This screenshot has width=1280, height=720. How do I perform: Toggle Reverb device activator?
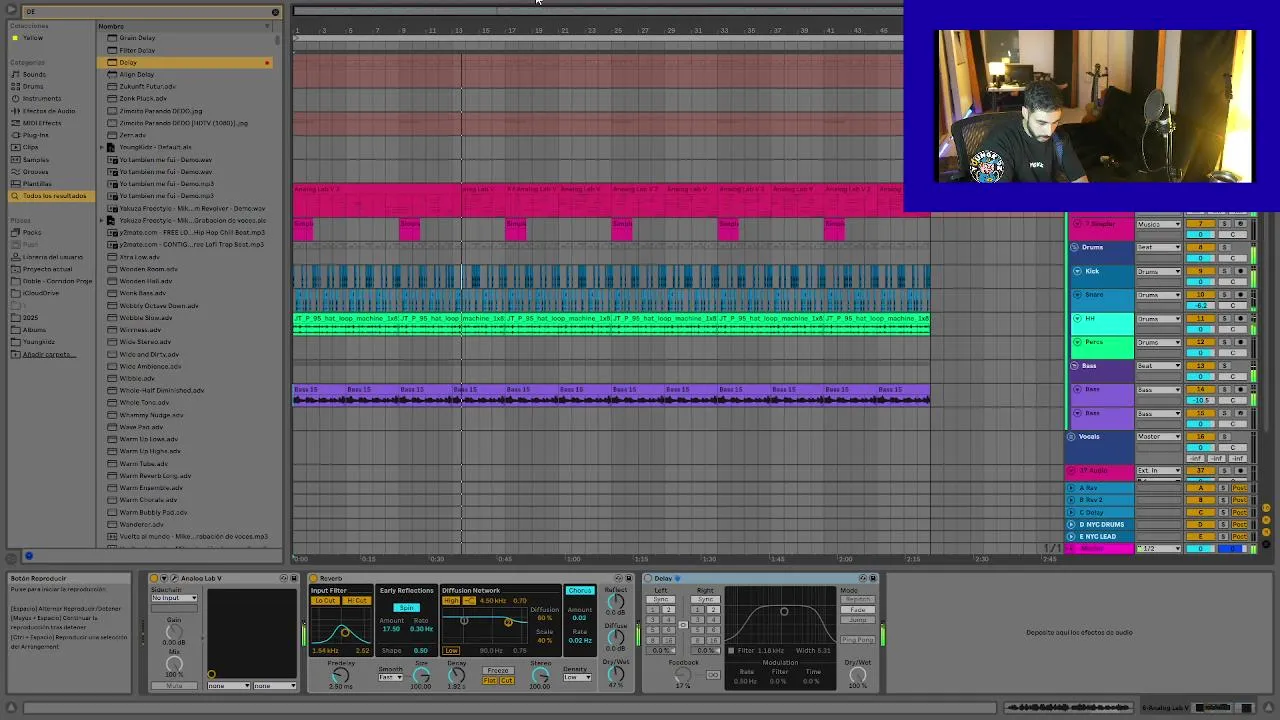pos(313,578)
